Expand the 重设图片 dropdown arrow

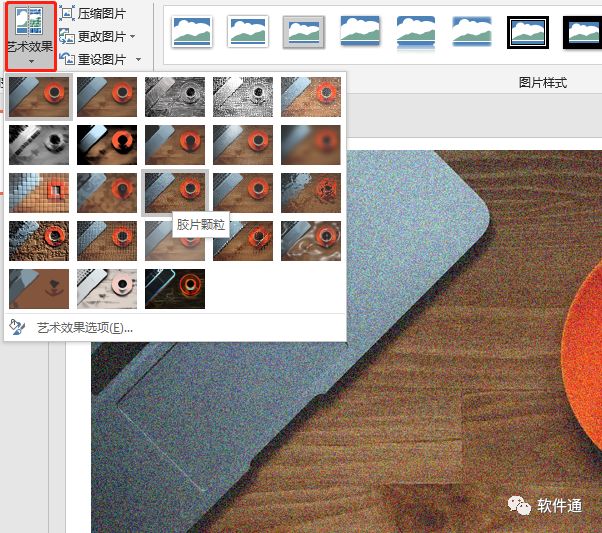[138, 59]
